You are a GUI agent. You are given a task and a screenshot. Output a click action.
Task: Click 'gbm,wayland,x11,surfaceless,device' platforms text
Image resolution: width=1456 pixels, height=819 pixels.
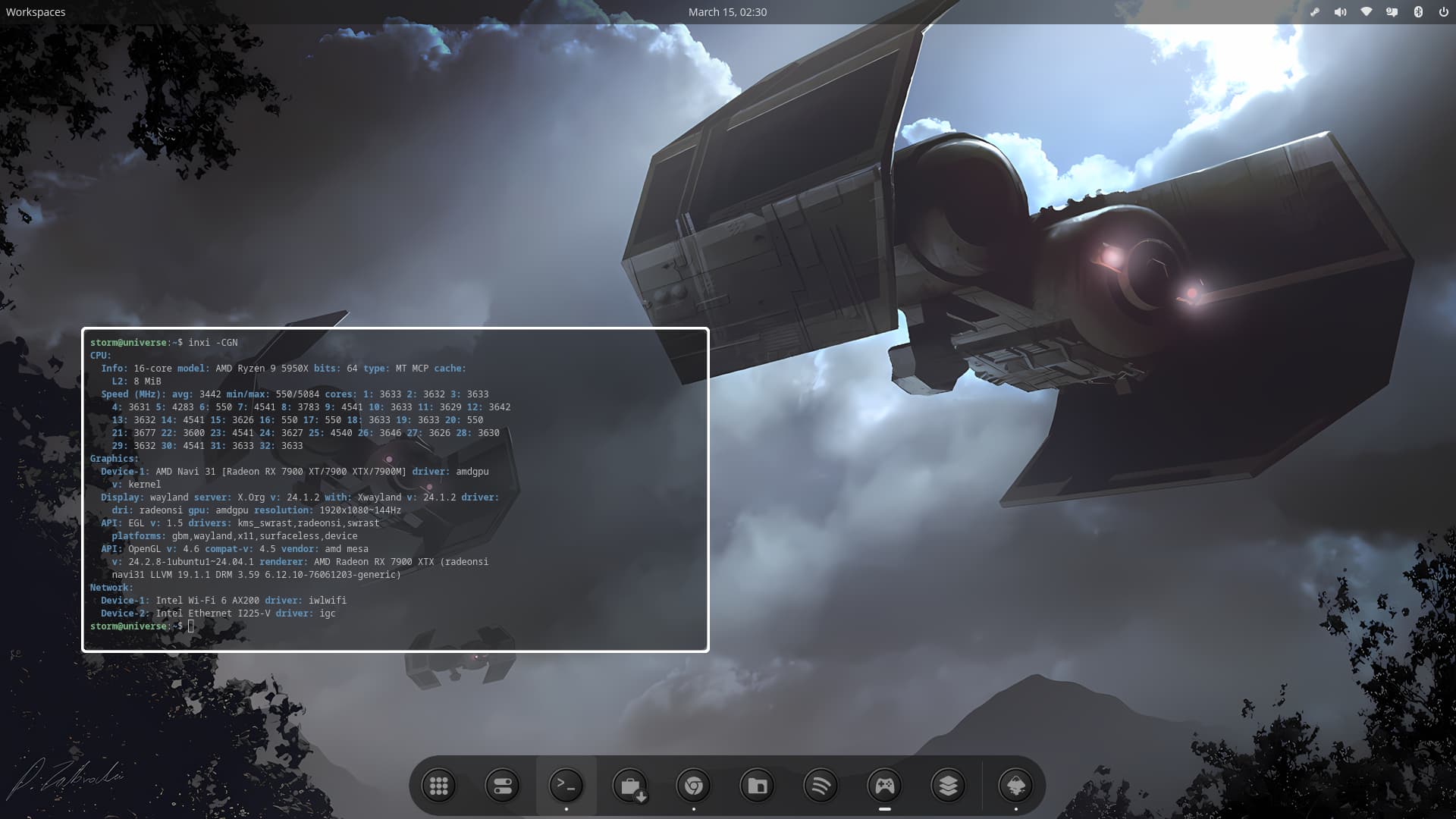[x=265, y=536]
